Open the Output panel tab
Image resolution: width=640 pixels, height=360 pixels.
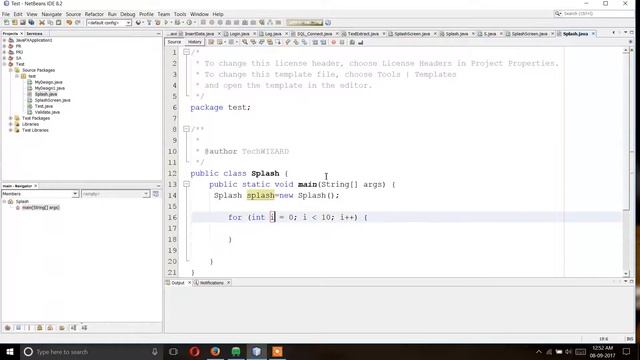click(178, 282)
